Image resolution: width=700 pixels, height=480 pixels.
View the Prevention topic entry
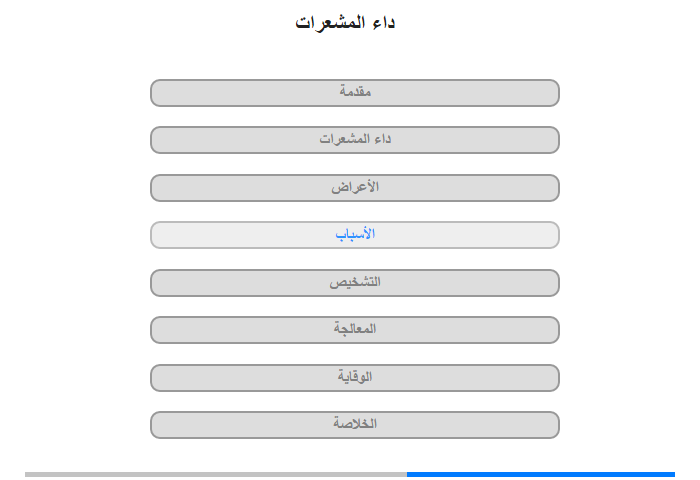(x=354, y=378)
